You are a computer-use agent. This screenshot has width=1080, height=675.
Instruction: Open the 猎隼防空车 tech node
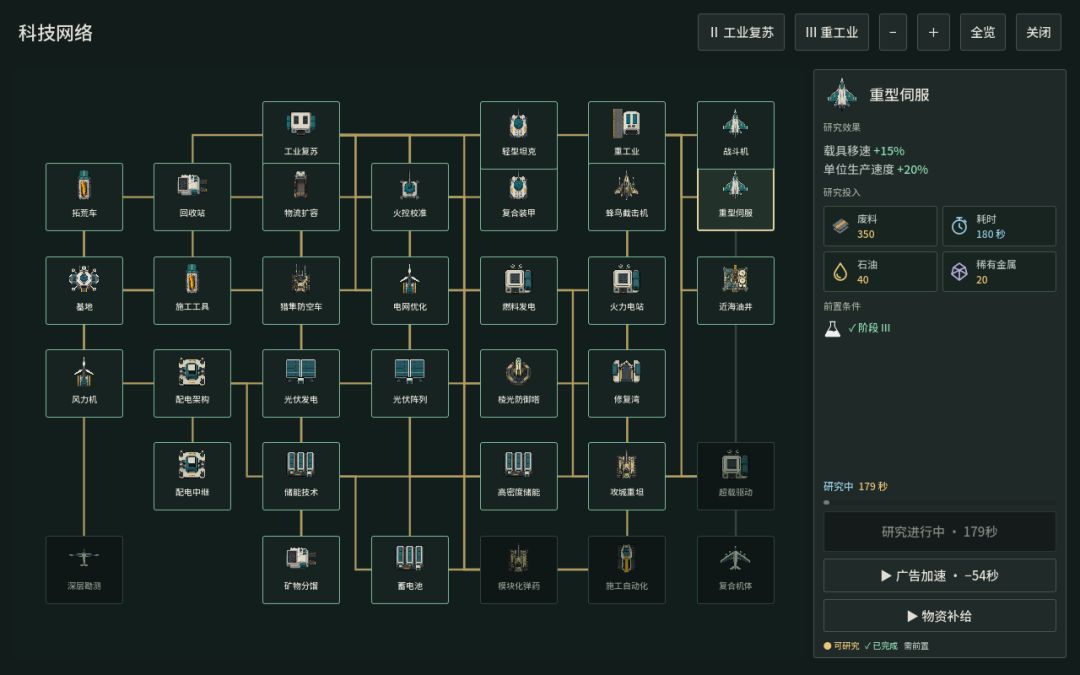pyautogui.click(x=301, y=291)
